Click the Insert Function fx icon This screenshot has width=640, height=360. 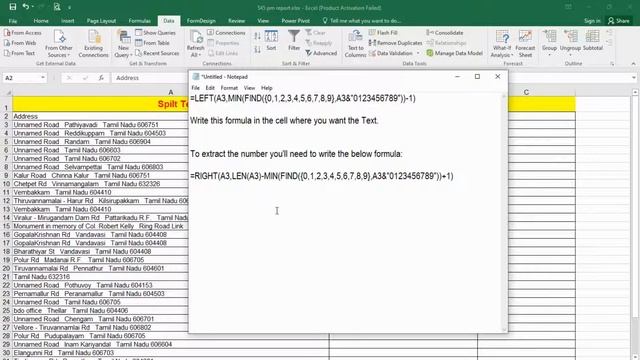[101, 78]
